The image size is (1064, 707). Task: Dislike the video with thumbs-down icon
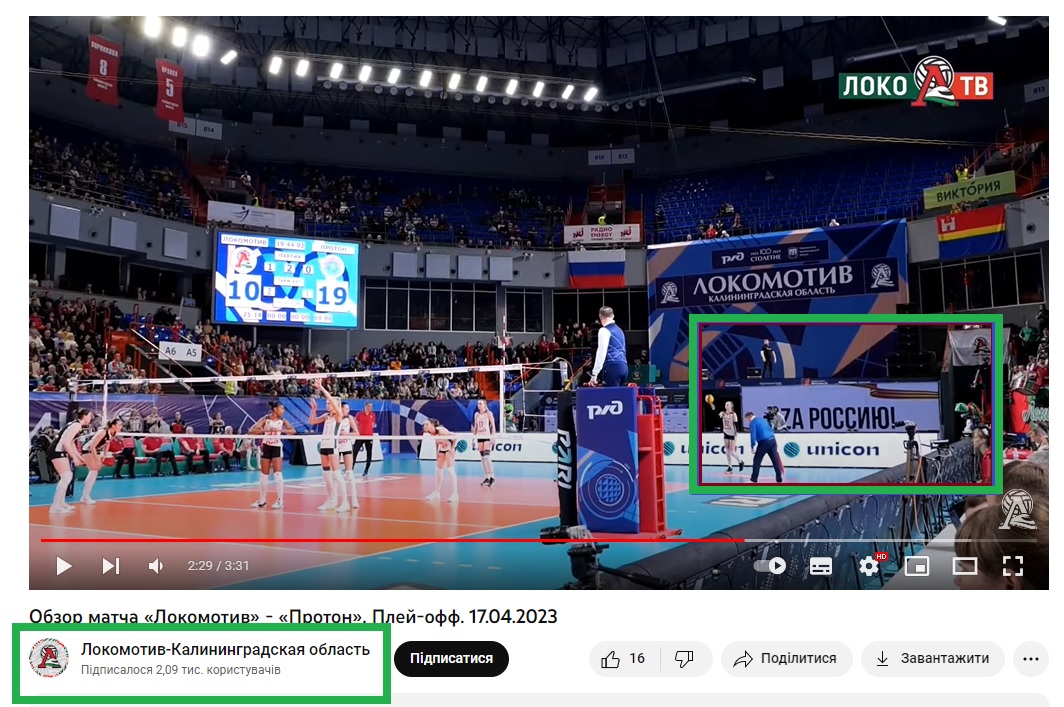click(684, 659)
